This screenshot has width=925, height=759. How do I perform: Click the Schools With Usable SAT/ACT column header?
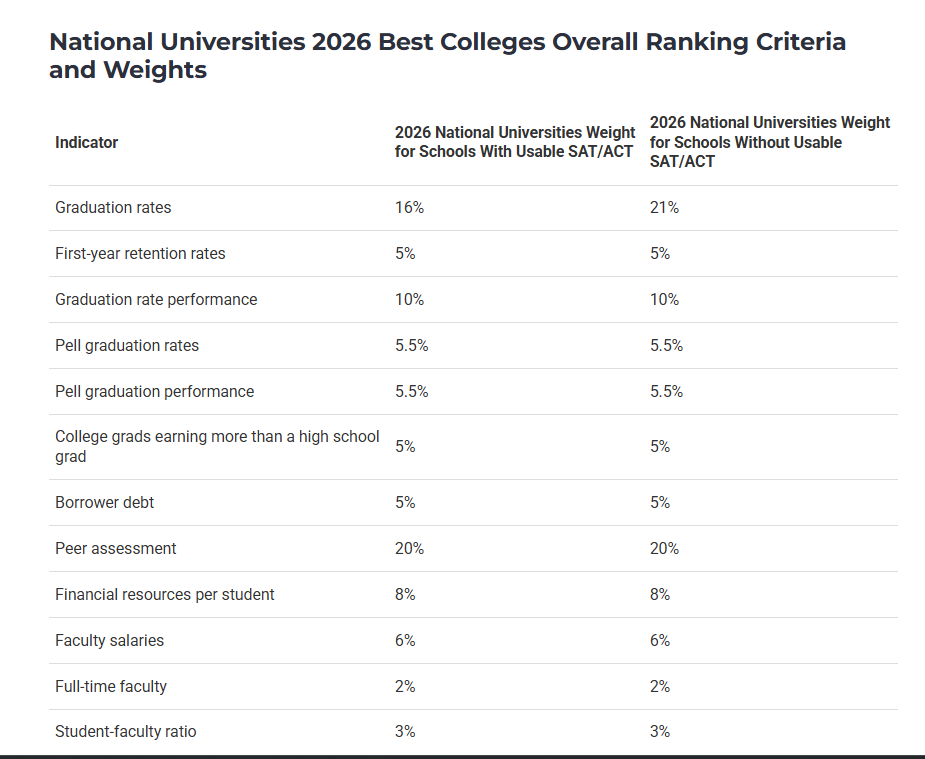coord(515,142)
